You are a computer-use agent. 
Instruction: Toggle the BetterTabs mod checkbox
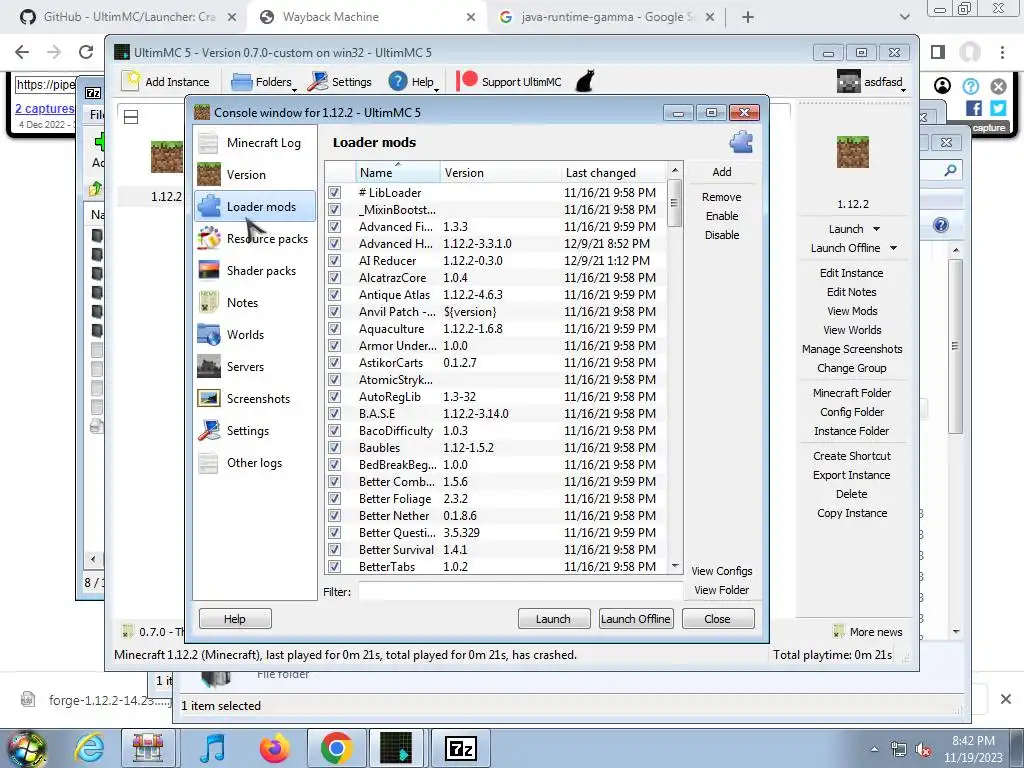334,566
